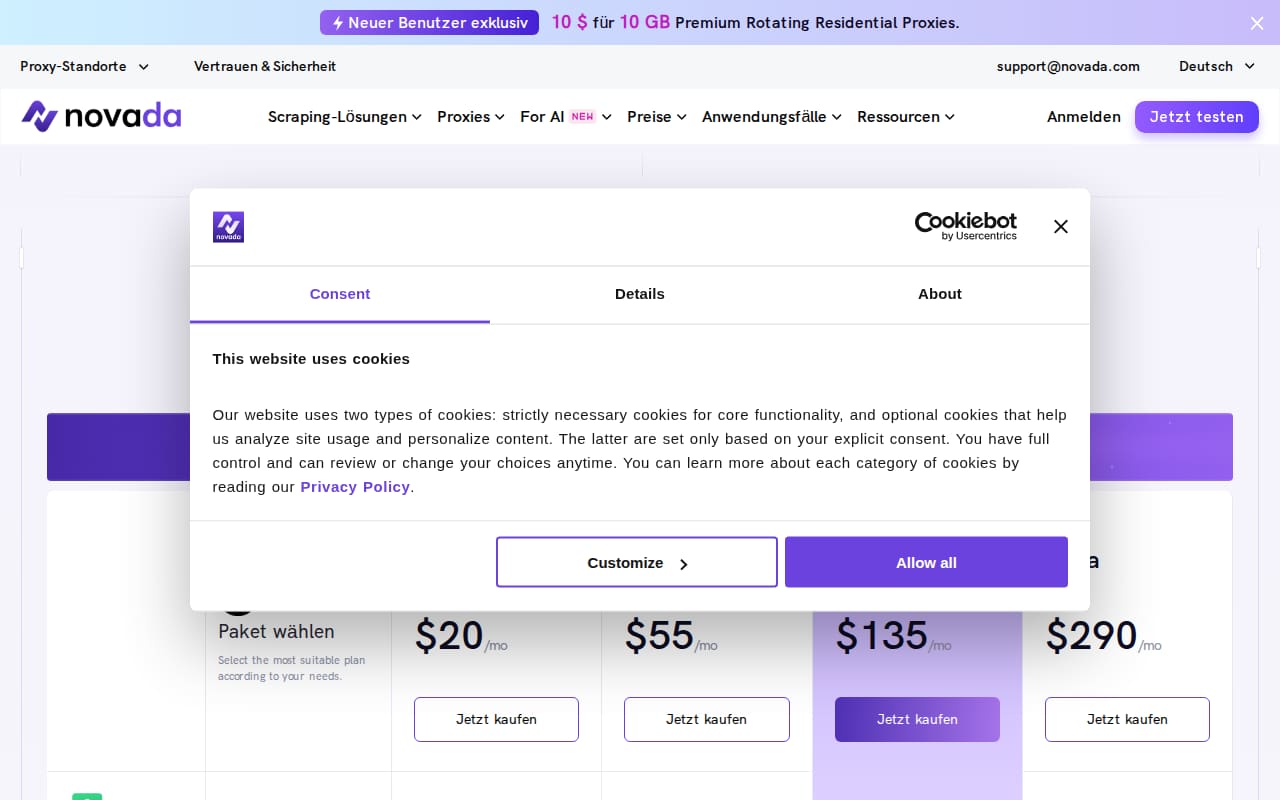1280x800 pixels.
Task: Click Jetzt kaufen under the $135 plan
Action: [917, 719]
